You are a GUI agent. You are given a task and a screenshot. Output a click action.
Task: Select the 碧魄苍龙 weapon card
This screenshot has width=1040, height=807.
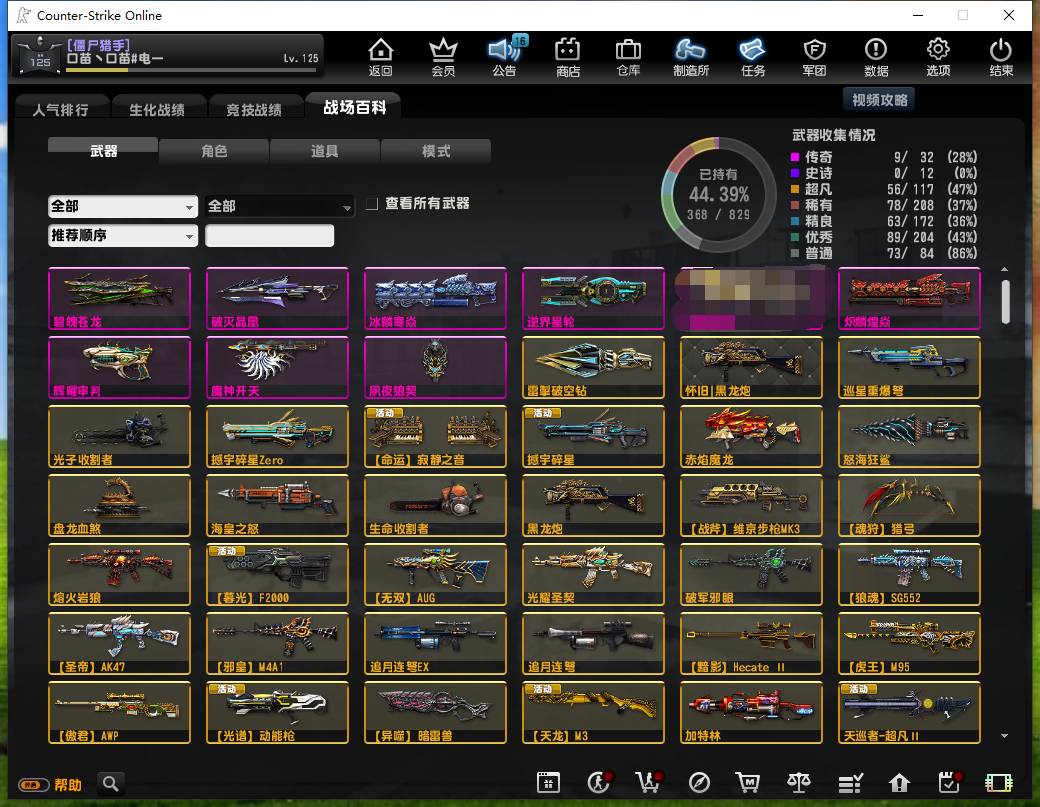tap(119, 298)
